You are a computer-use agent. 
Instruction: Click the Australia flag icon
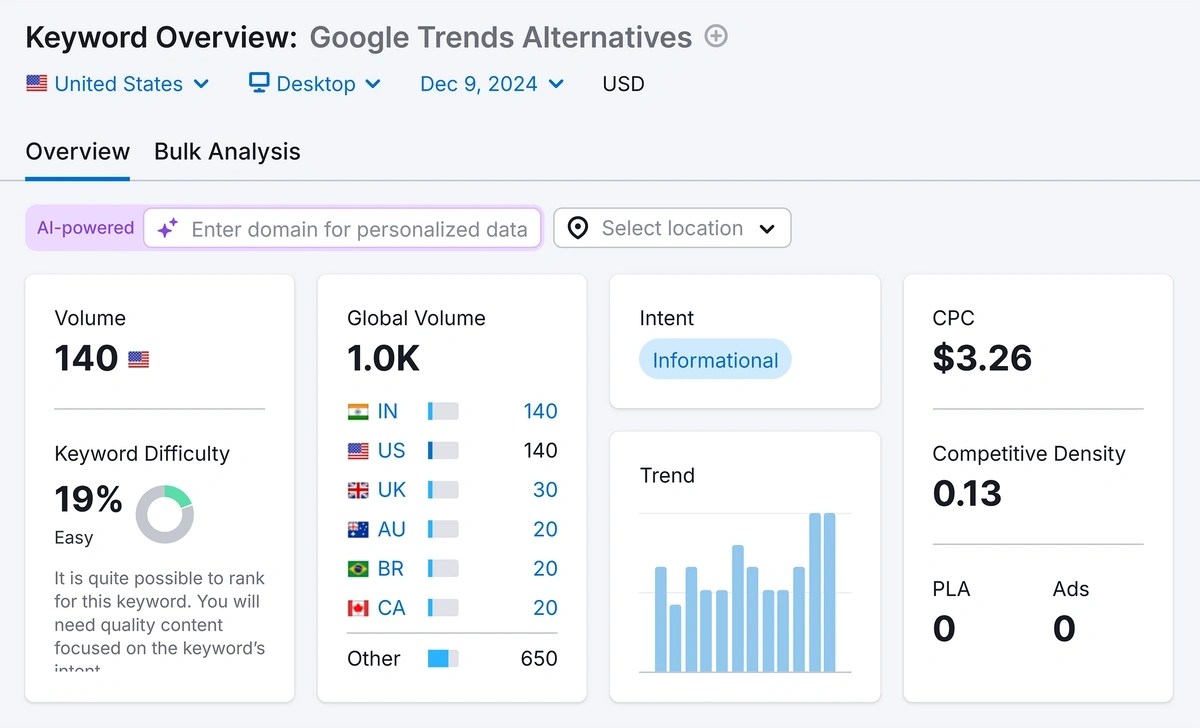pyautogui.click(x=358, y=529)
